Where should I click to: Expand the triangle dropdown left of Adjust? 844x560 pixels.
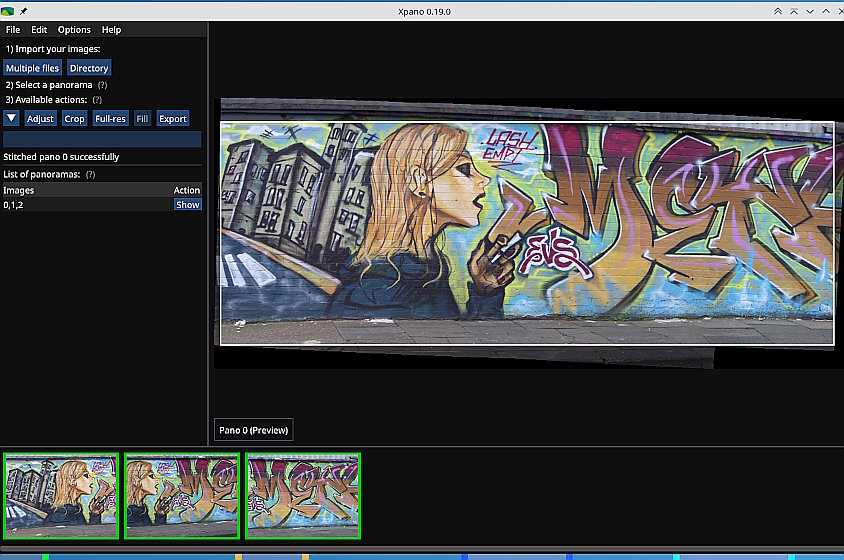click(x=11, y=118)
